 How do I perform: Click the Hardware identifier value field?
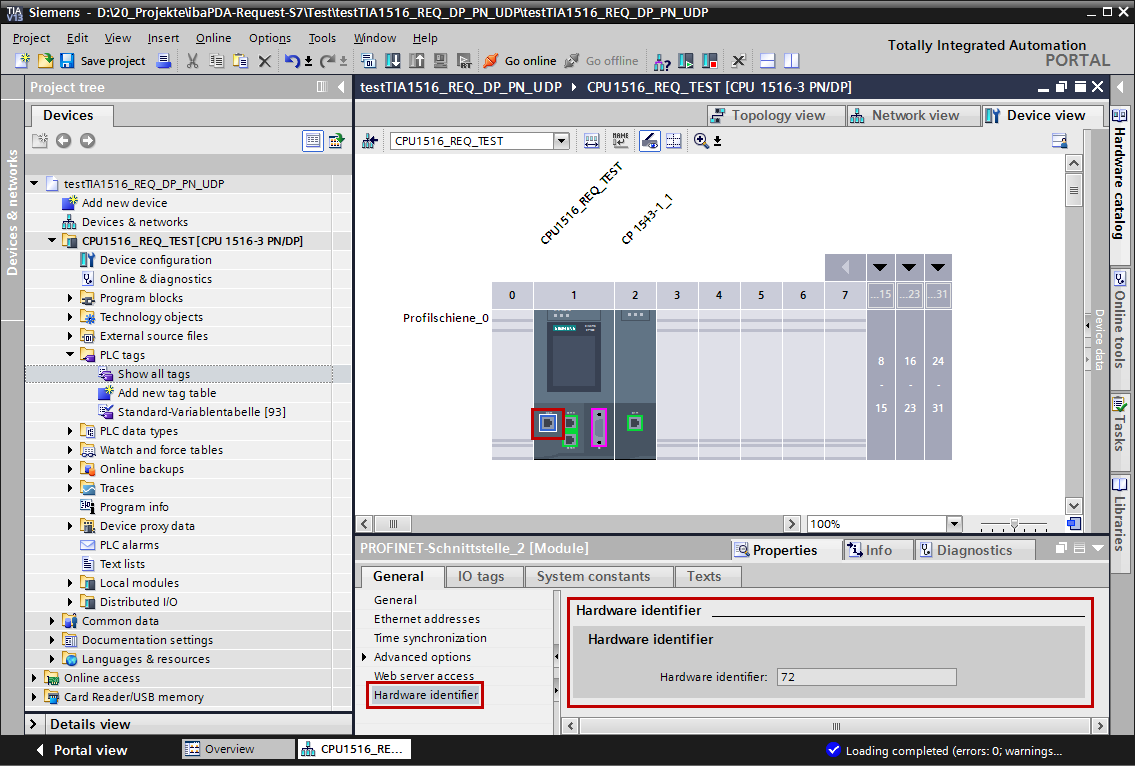(865, 677)
